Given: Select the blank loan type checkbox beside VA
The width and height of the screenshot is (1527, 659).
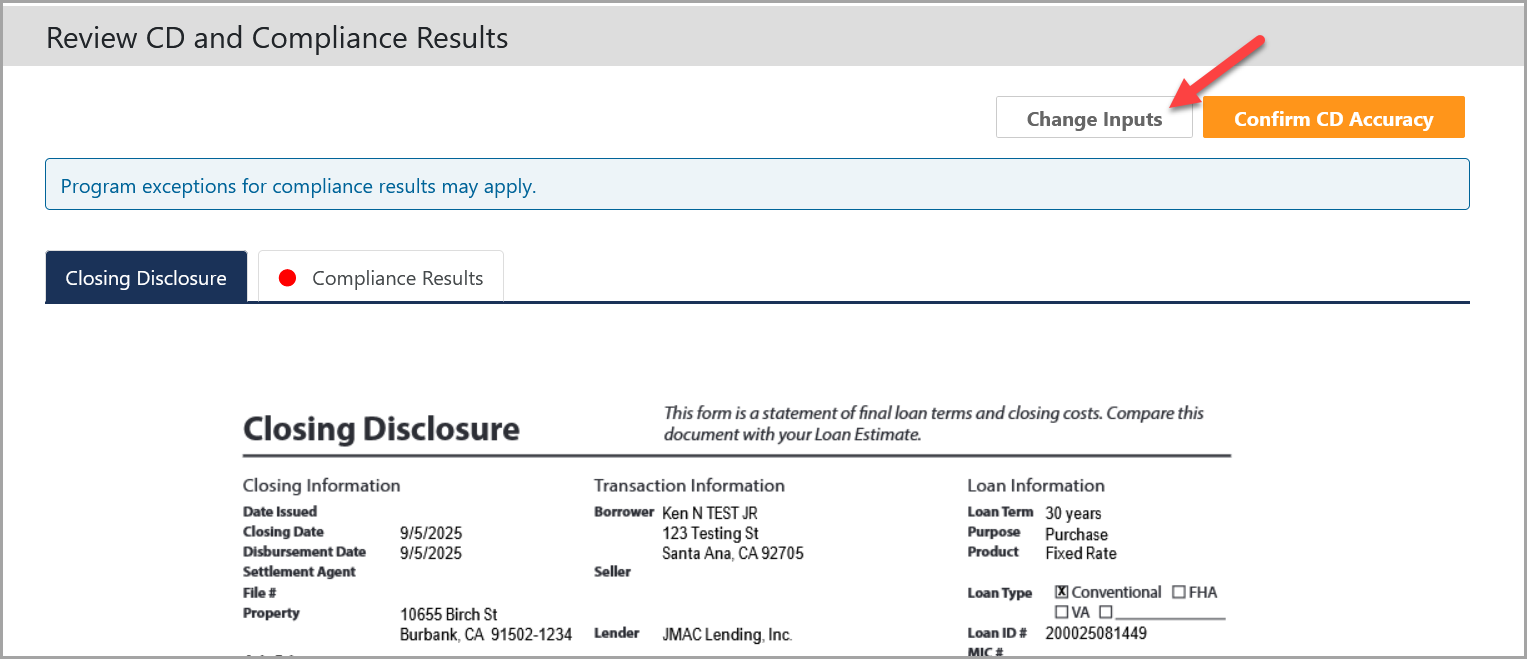Looking at the screenshot, I should (1106, 612).
